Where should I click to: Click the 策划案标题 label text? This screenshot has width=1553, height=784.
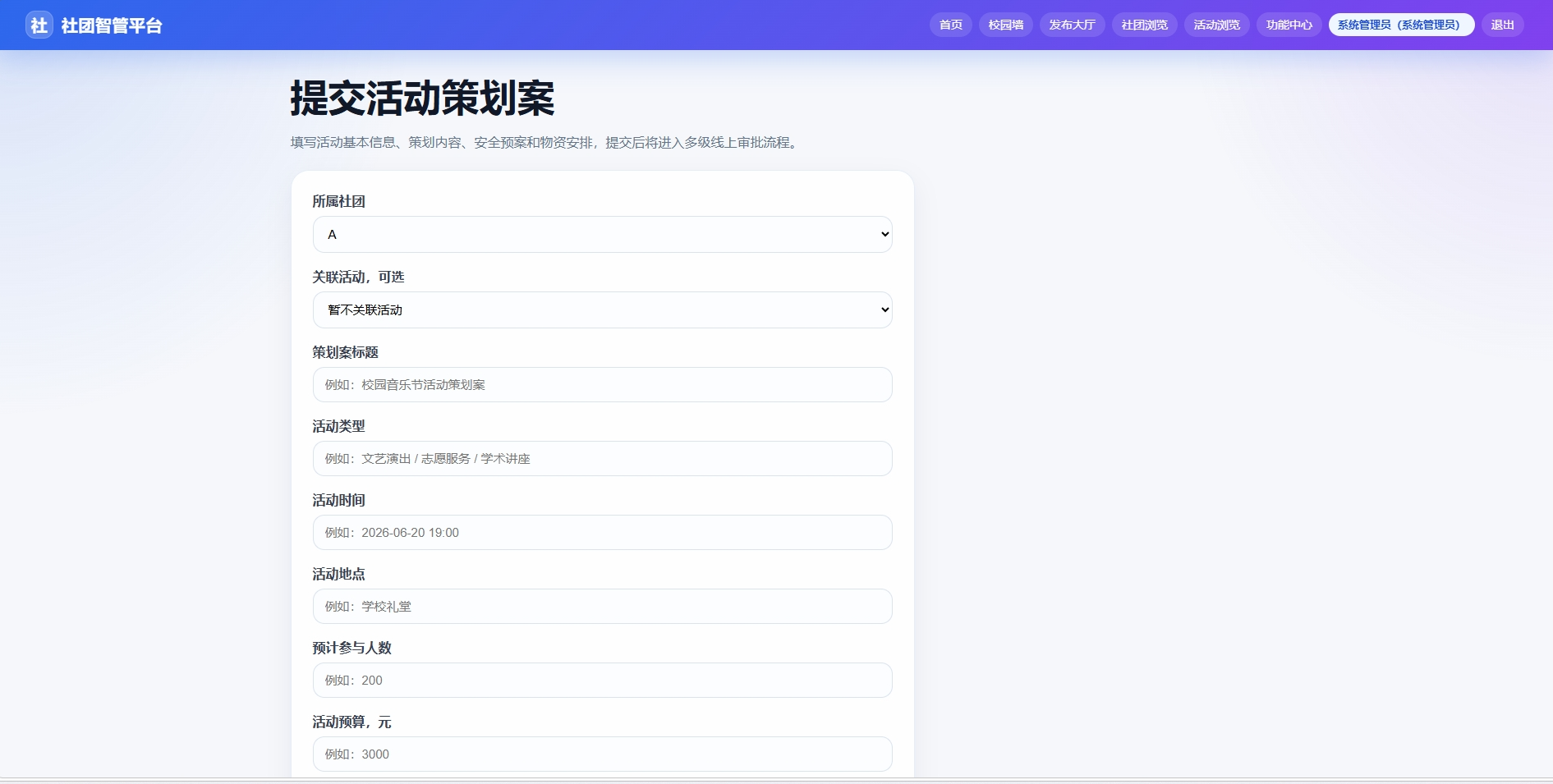click(x=346, y=353)
